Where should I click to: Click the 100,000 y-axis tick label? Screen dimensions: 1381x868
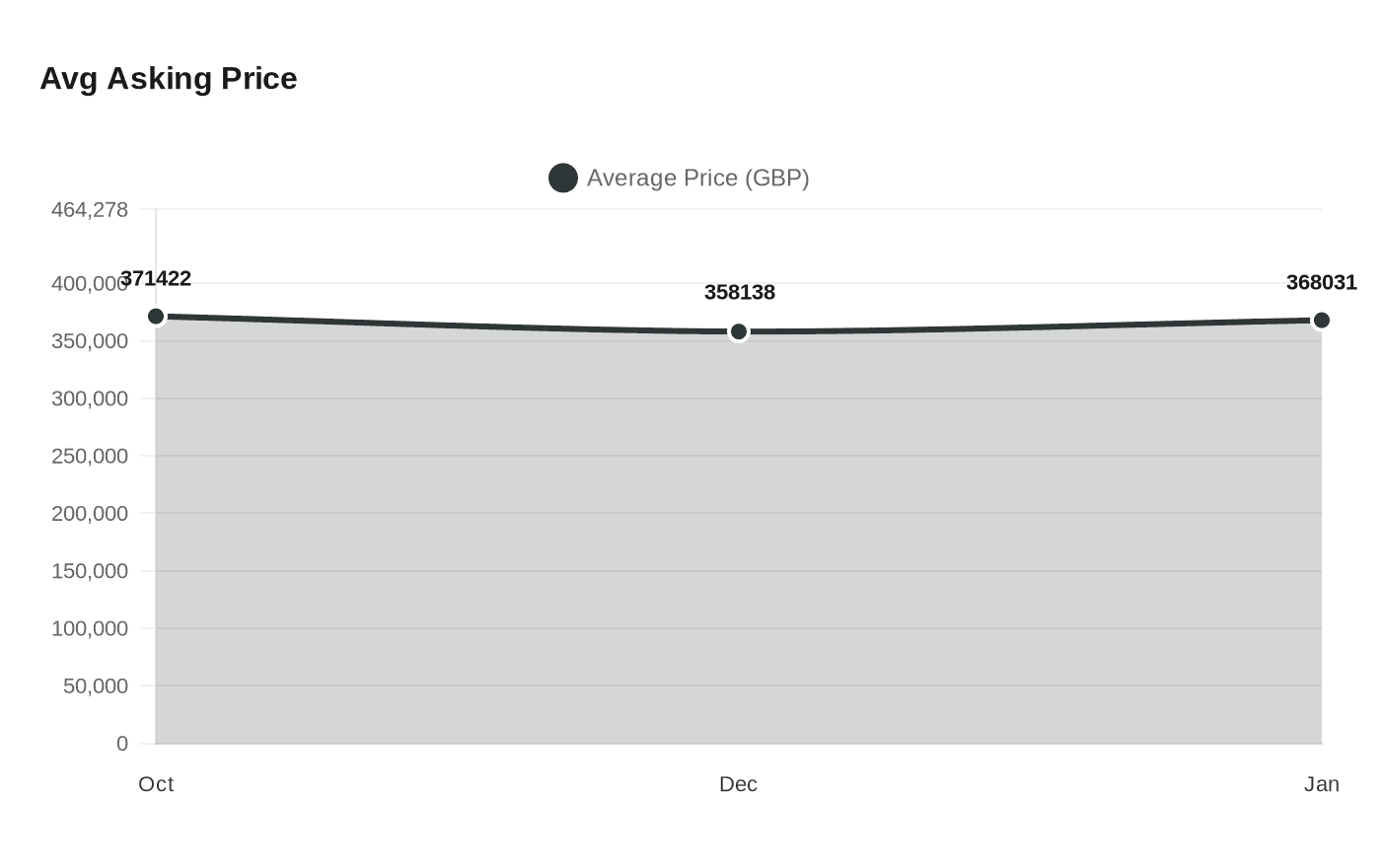coord(90,628)
